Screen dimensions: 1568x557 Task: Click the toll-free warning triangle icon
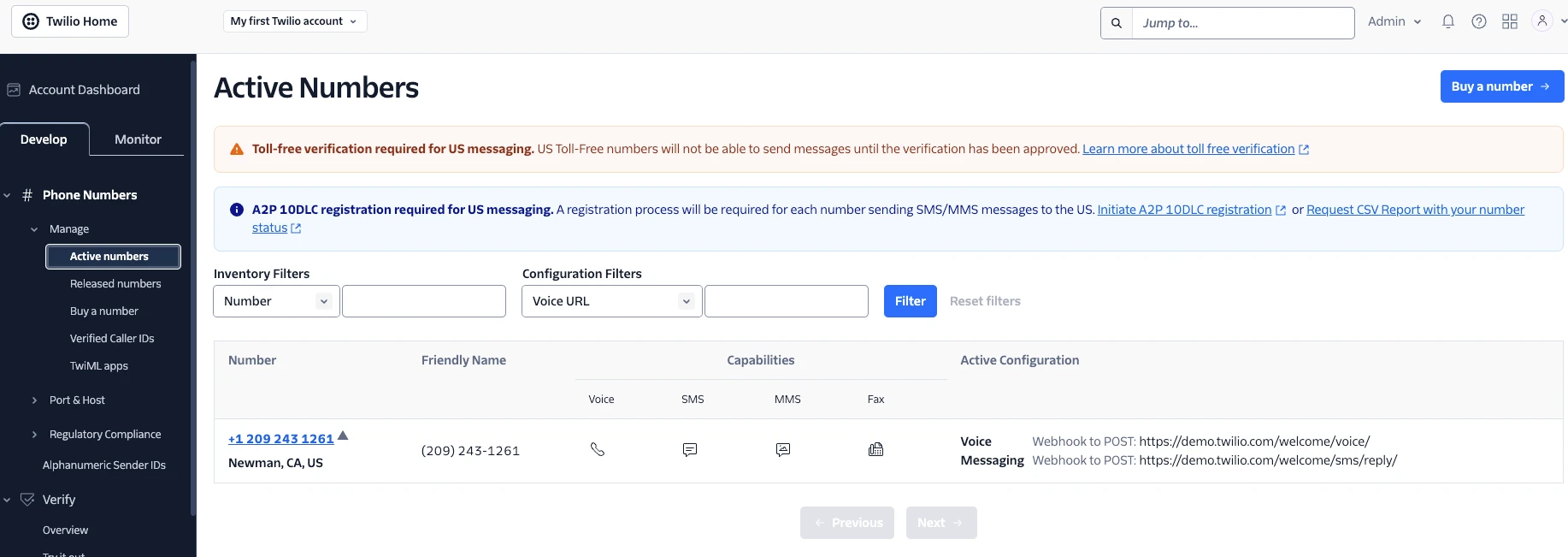(237, 150)
